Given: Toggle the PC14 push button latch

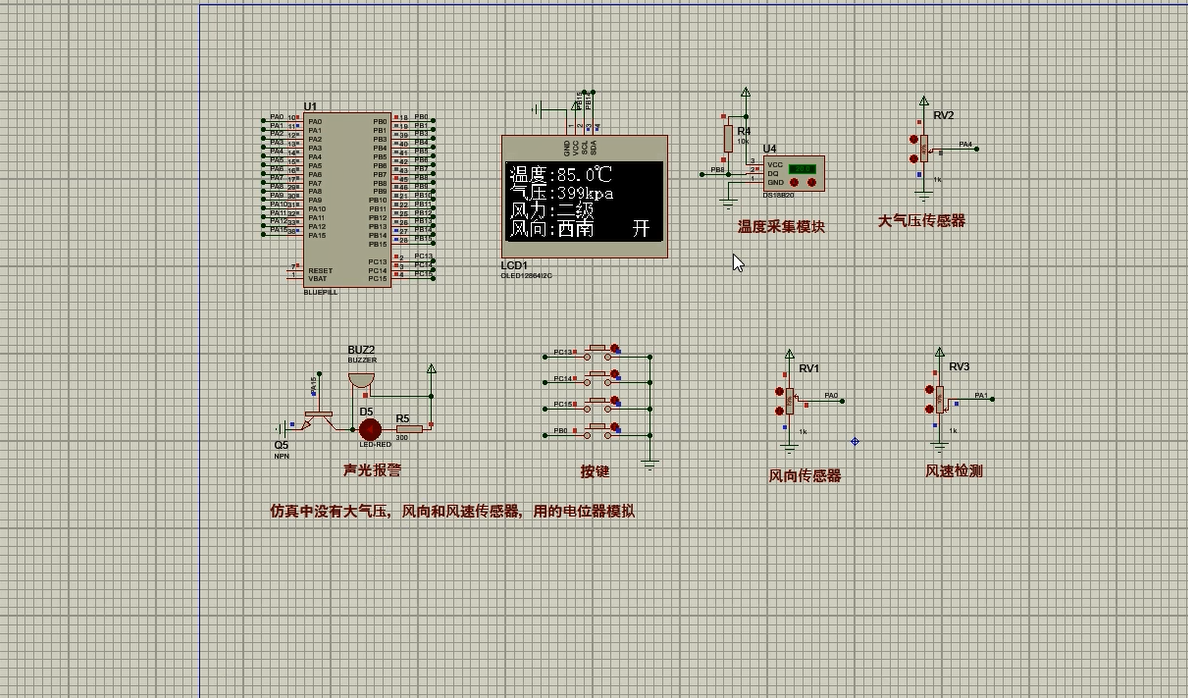Looking at the screenshot, I should click(615, 375).
